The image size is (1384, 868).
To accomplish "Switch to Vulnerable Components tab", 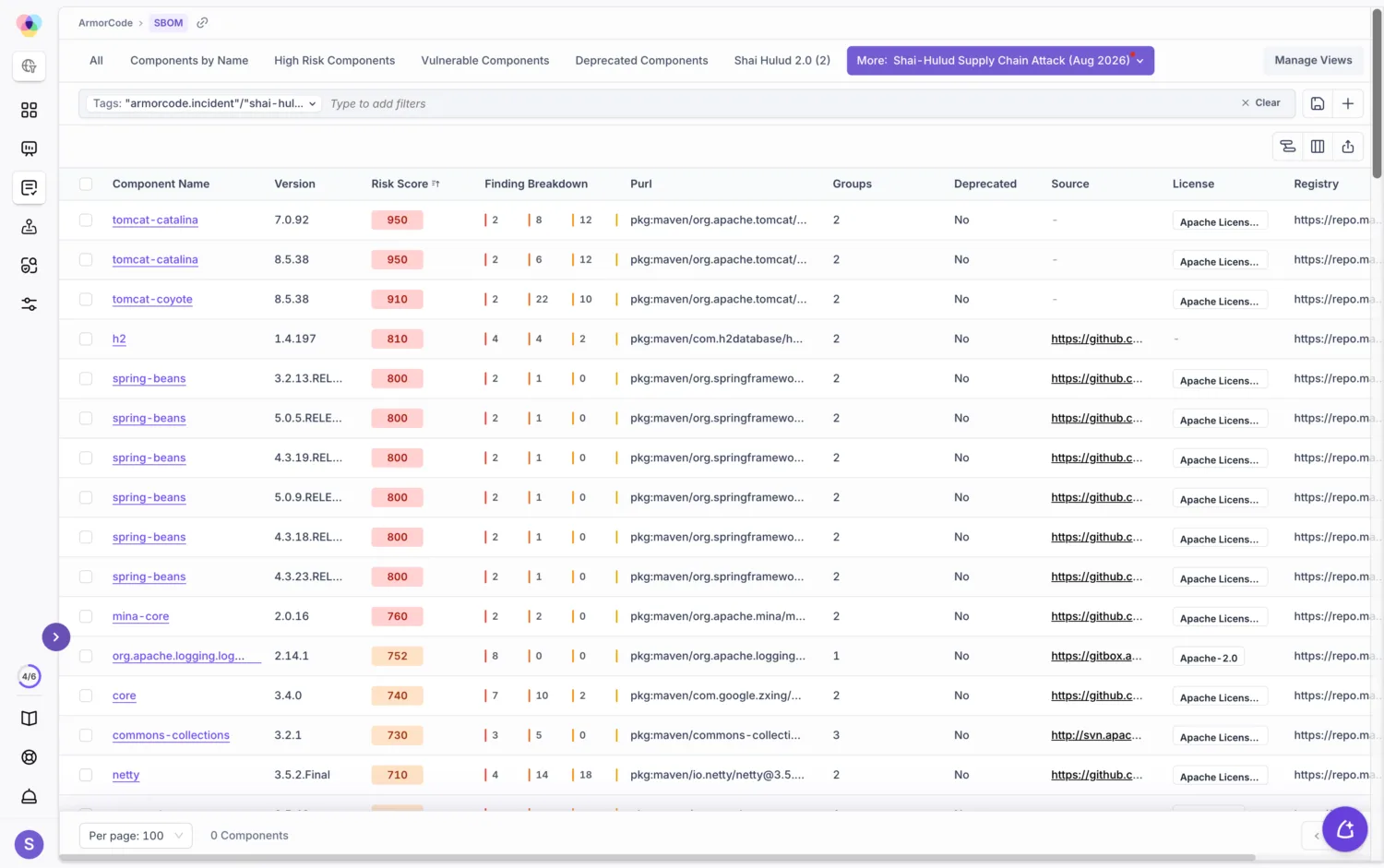I will (484, 61).
